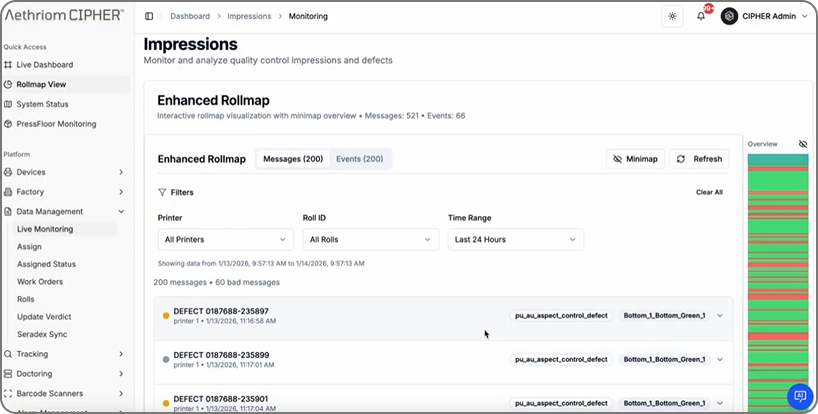The width and height of the screenshot is (818, 414).
Task: Open the Last 24 Hours dropdown
Action: 515,240
